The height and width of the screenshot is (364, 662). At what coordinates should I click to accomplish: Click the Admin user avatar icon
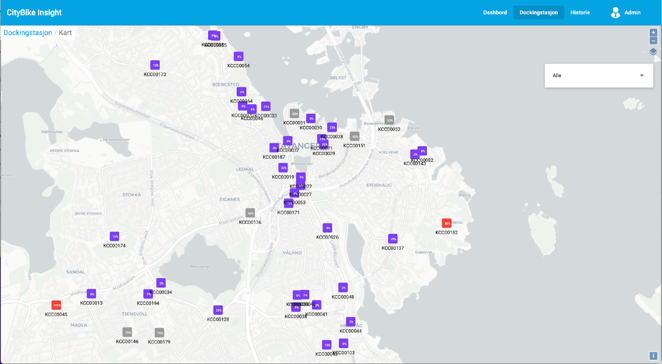coord(615,13)
